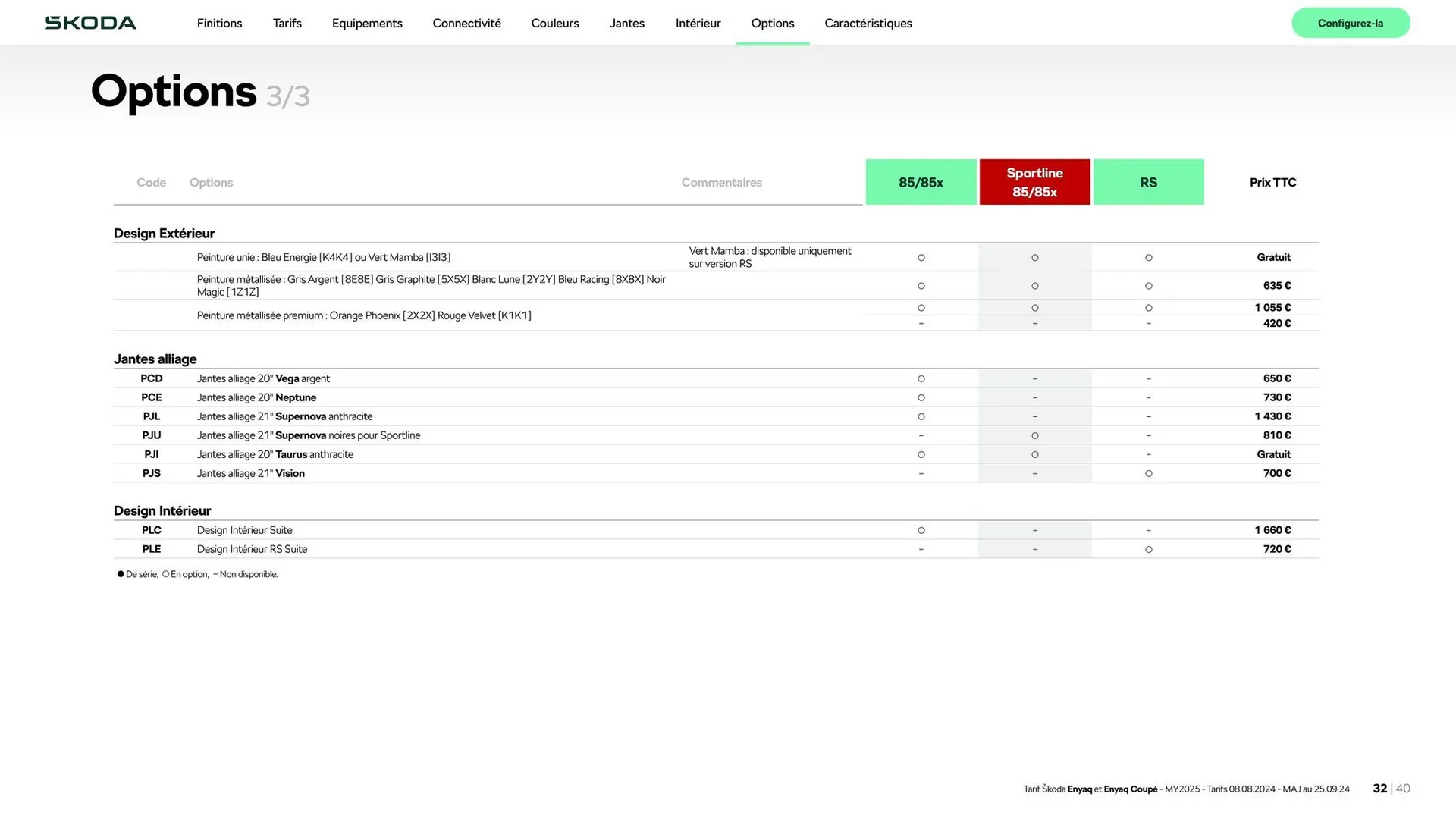
Task: Click the PLC Design Intérieur Suite row
Action: 244,530
